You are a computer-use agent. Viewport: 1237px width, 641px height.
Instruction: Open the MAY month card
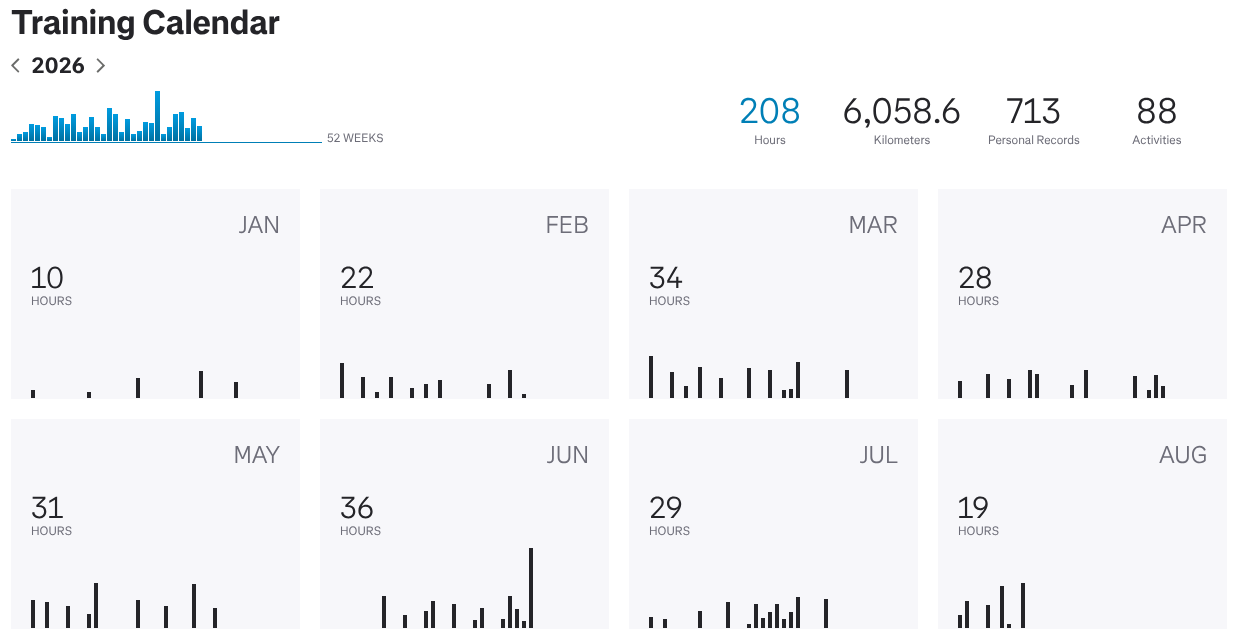point(155,524)
